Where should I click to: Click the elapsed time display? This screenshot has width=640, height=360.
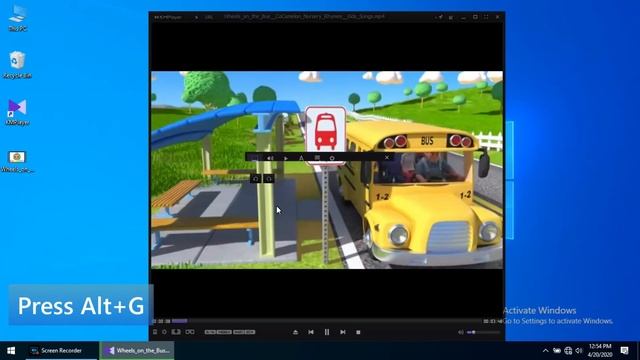[162, 321]
